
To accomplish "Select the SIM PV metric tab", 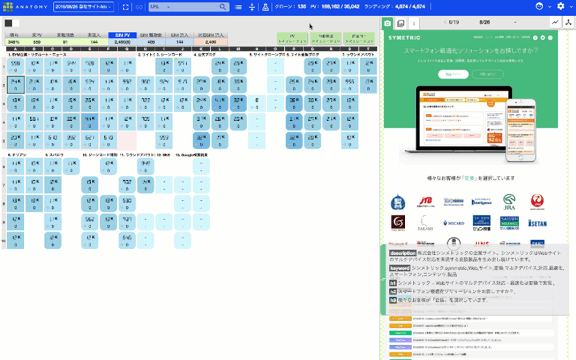I will coord(122,35).
